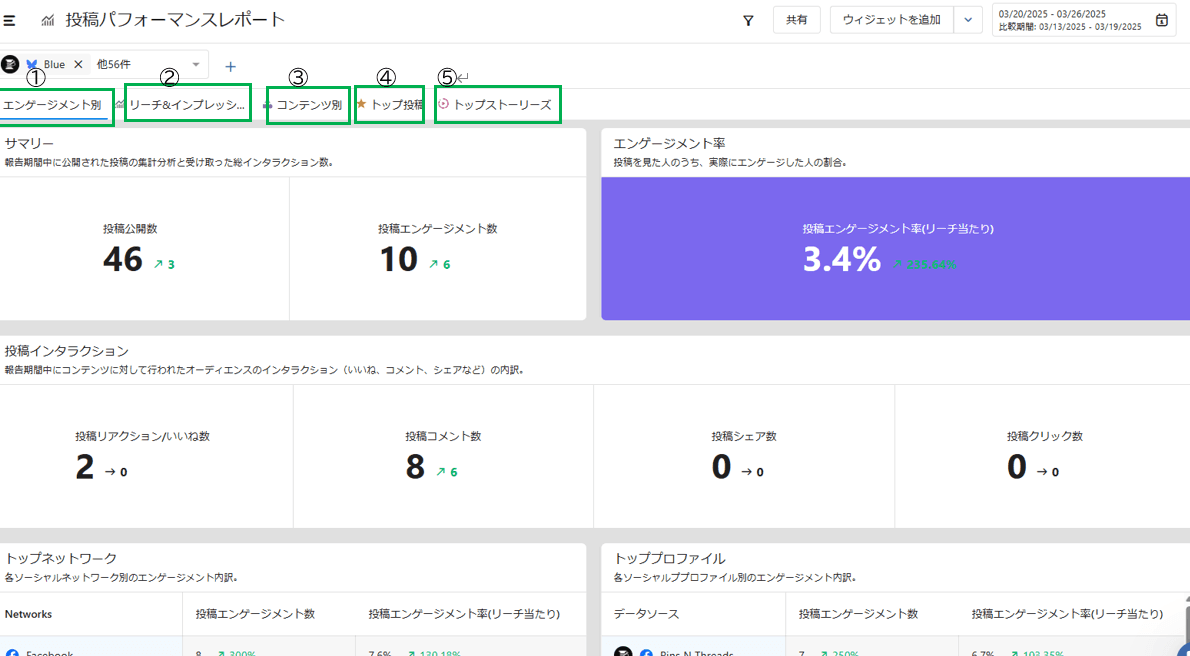Click the ウィジェットを追加 button
This screenshot has height=656, width=1190.
click(891, 20)
